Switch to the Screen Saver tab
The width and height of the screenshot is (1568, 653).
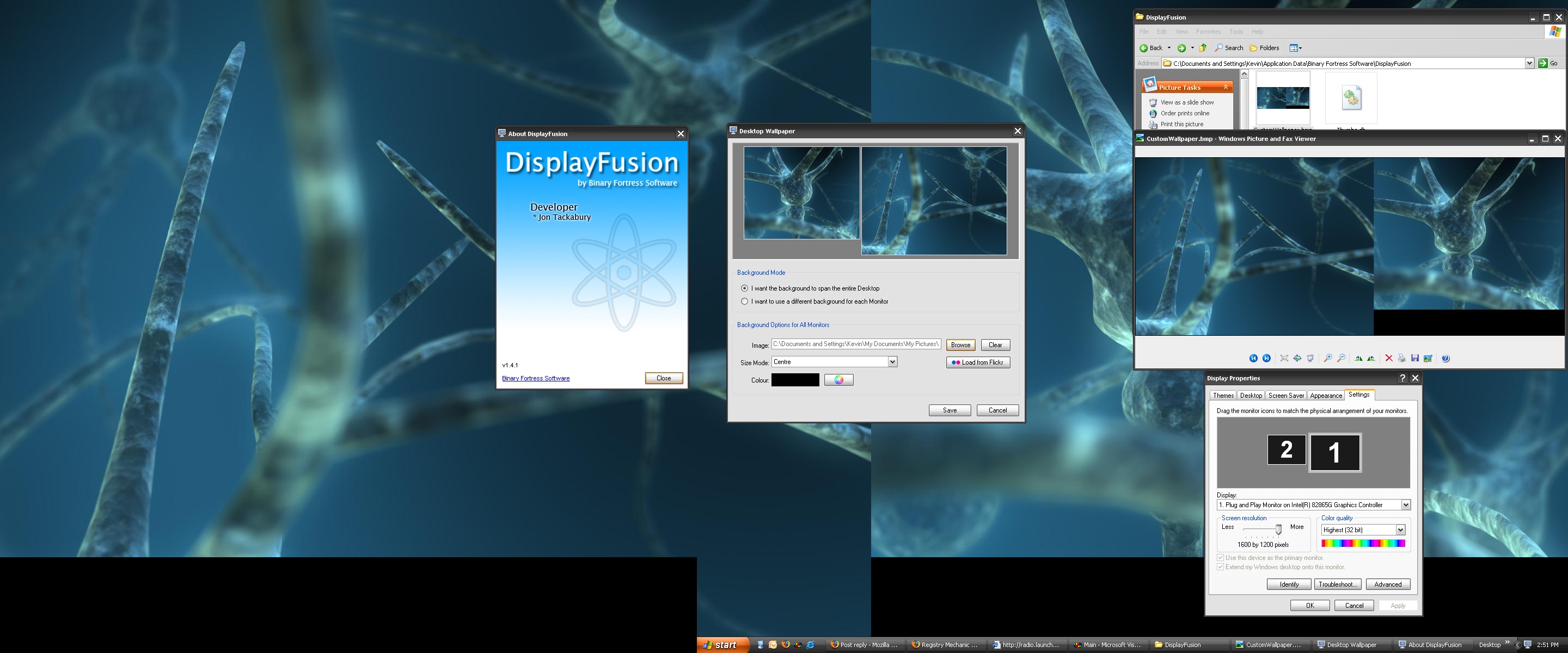pyautogui.click(x=1285, y=396)
